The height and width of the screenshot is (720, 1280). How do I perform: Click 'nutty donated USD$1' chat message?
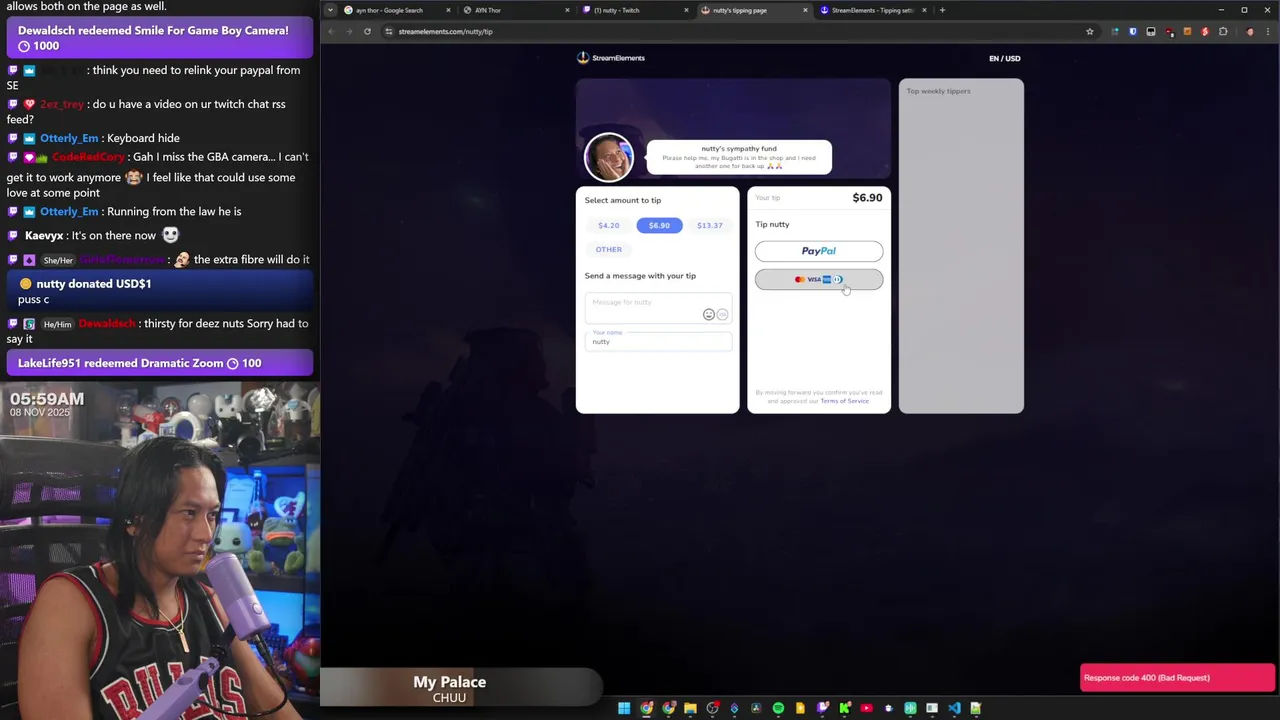(x=160, y=291)
